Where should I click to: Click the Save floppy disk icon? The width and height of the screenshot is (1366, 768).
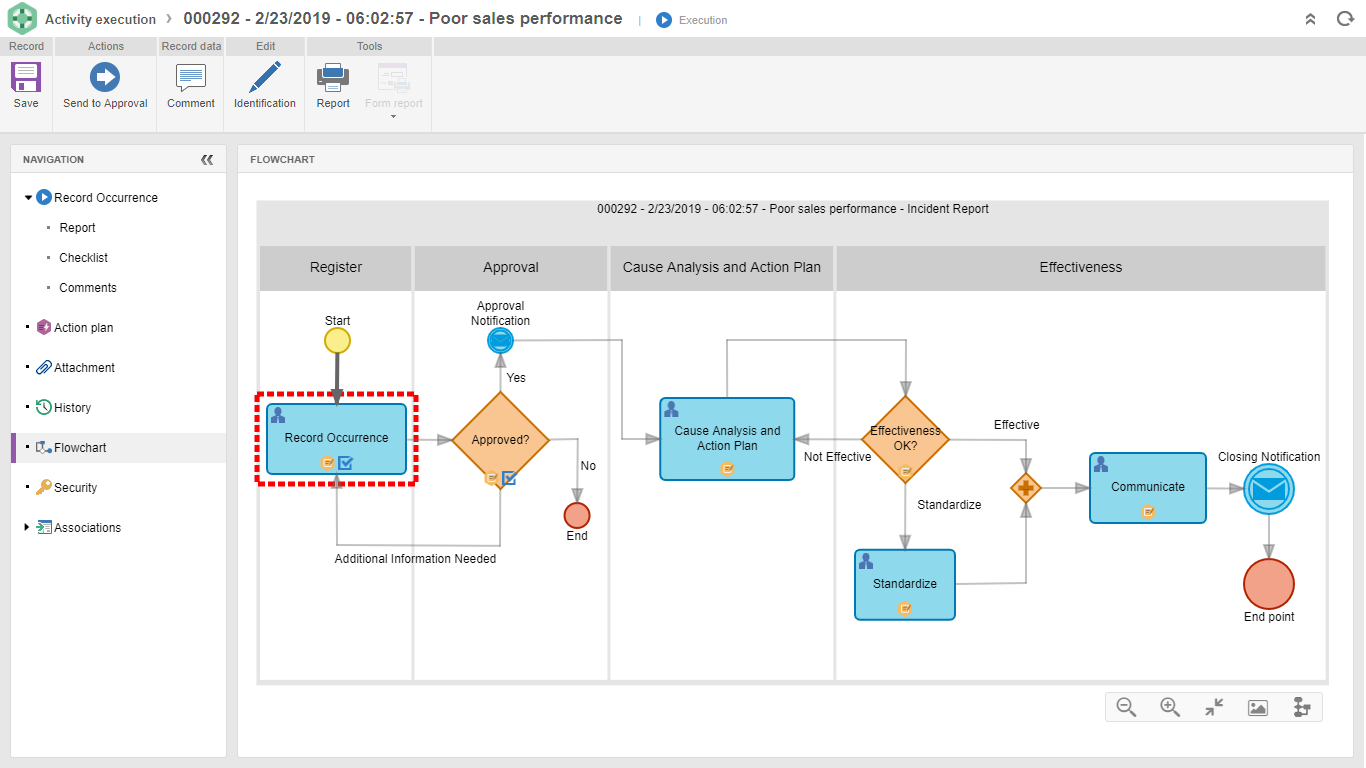click(x=26, y=77)
